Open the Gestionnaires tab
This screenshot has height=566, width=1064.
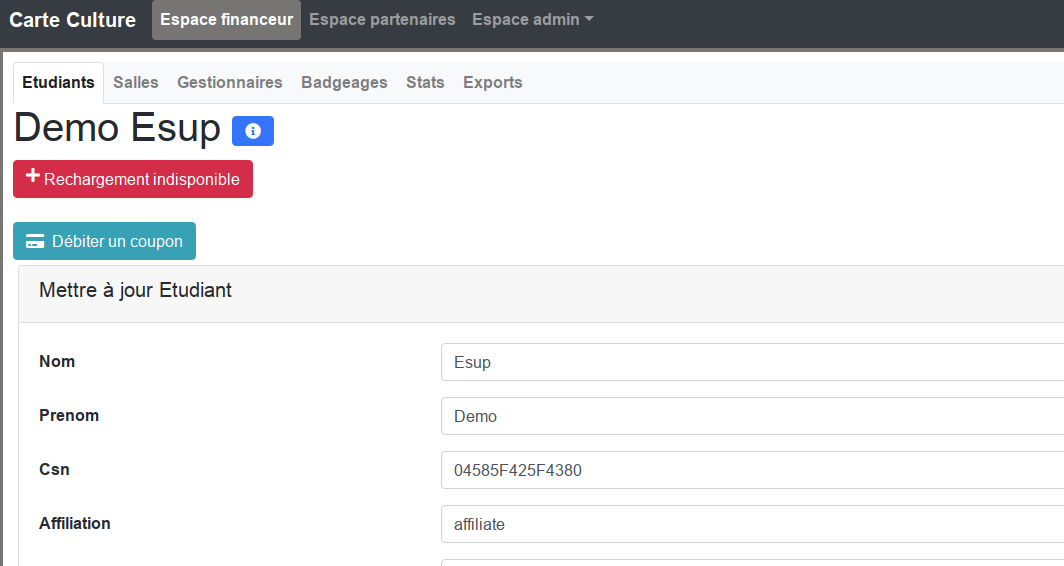[229, 83]
